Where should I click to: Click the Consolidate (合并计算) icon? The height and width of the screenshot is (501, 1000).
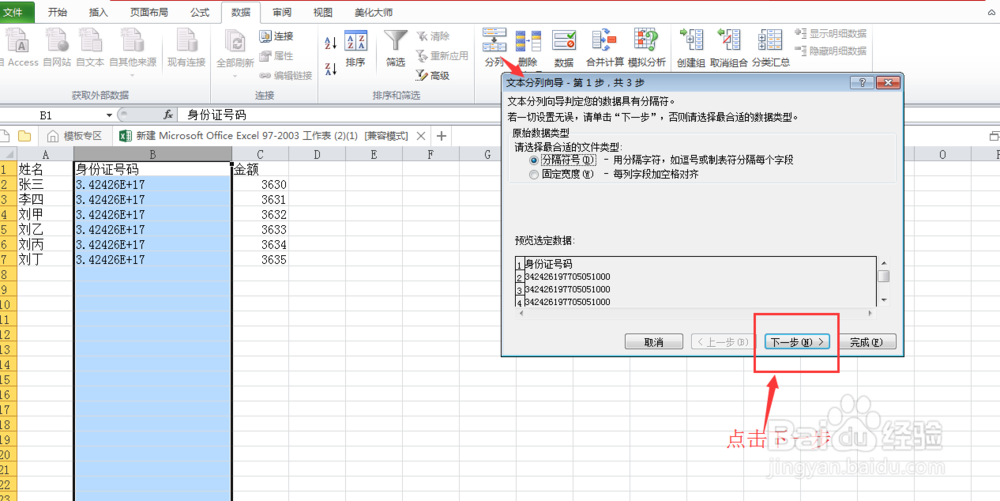point(605,48)
